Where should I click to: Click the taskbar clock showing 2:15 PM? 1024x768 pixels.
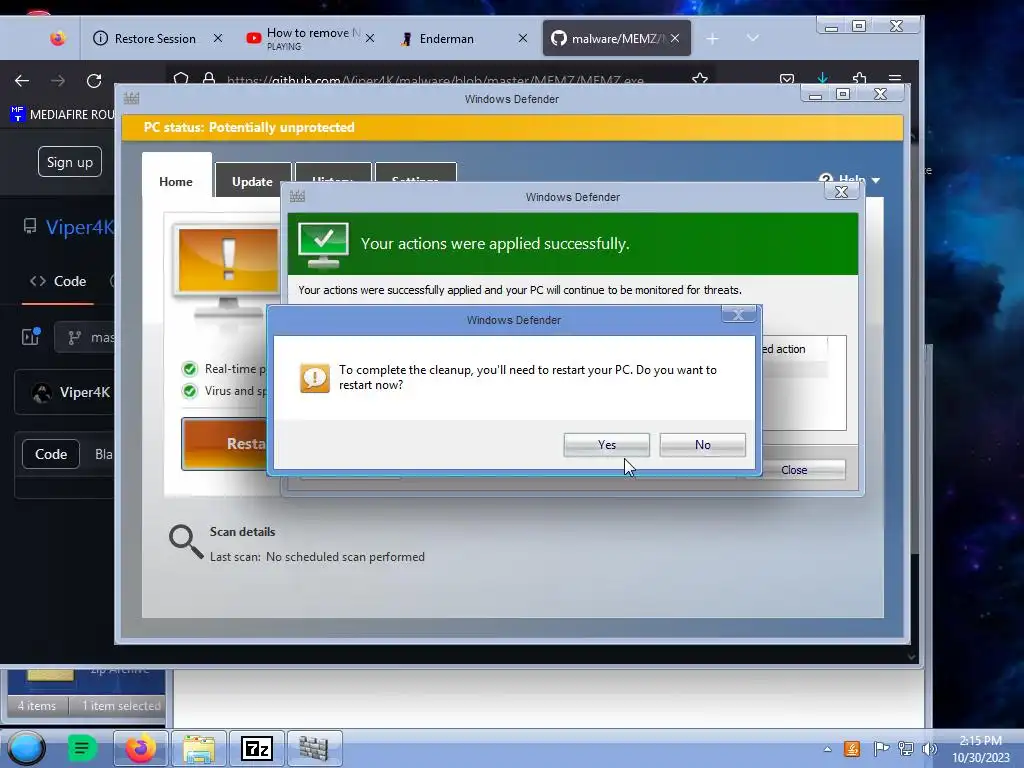(x=981, y=749)
